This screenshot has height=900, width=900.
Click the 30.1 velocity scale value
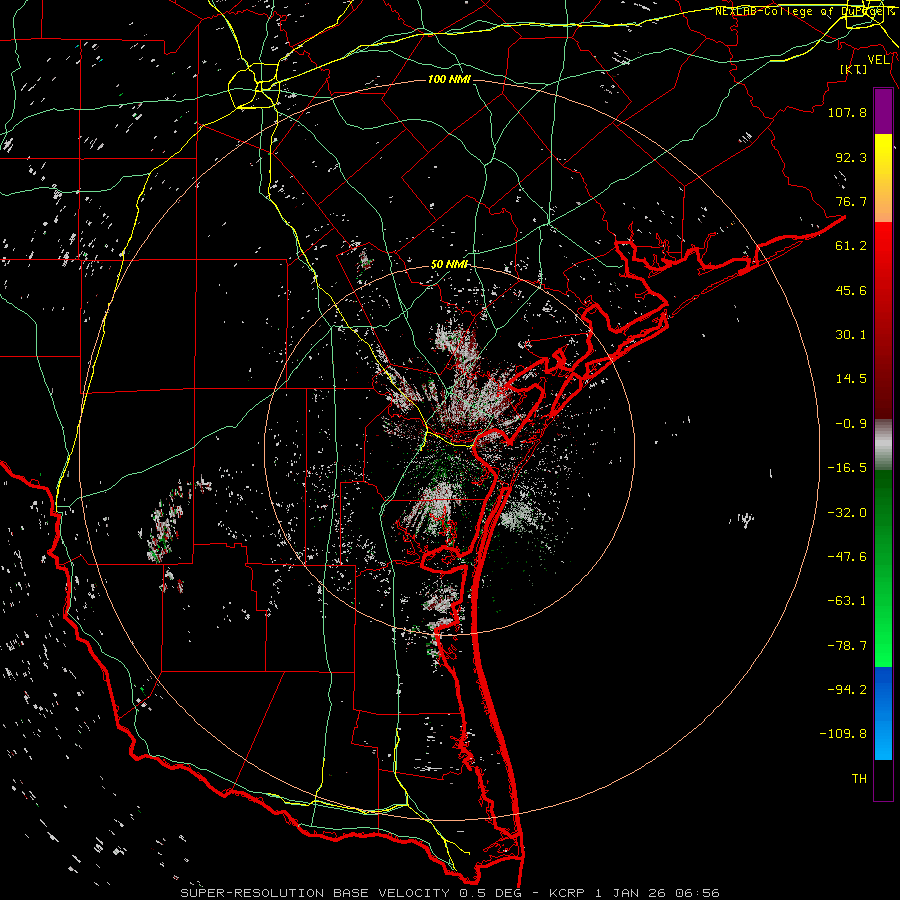pyautogui.click(x=851, y=335)
